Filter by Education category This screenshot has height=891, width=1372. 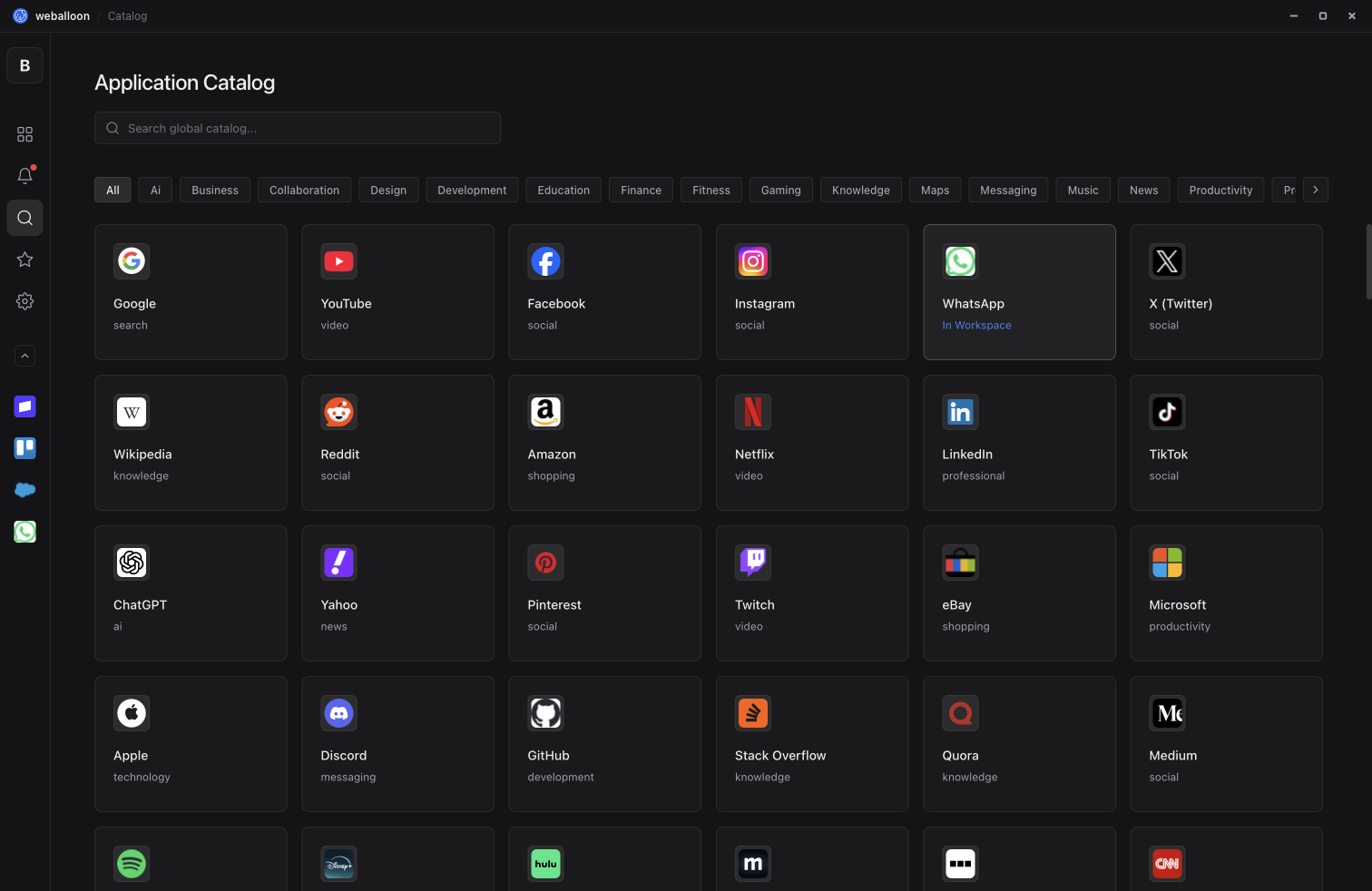pos(563,191)
